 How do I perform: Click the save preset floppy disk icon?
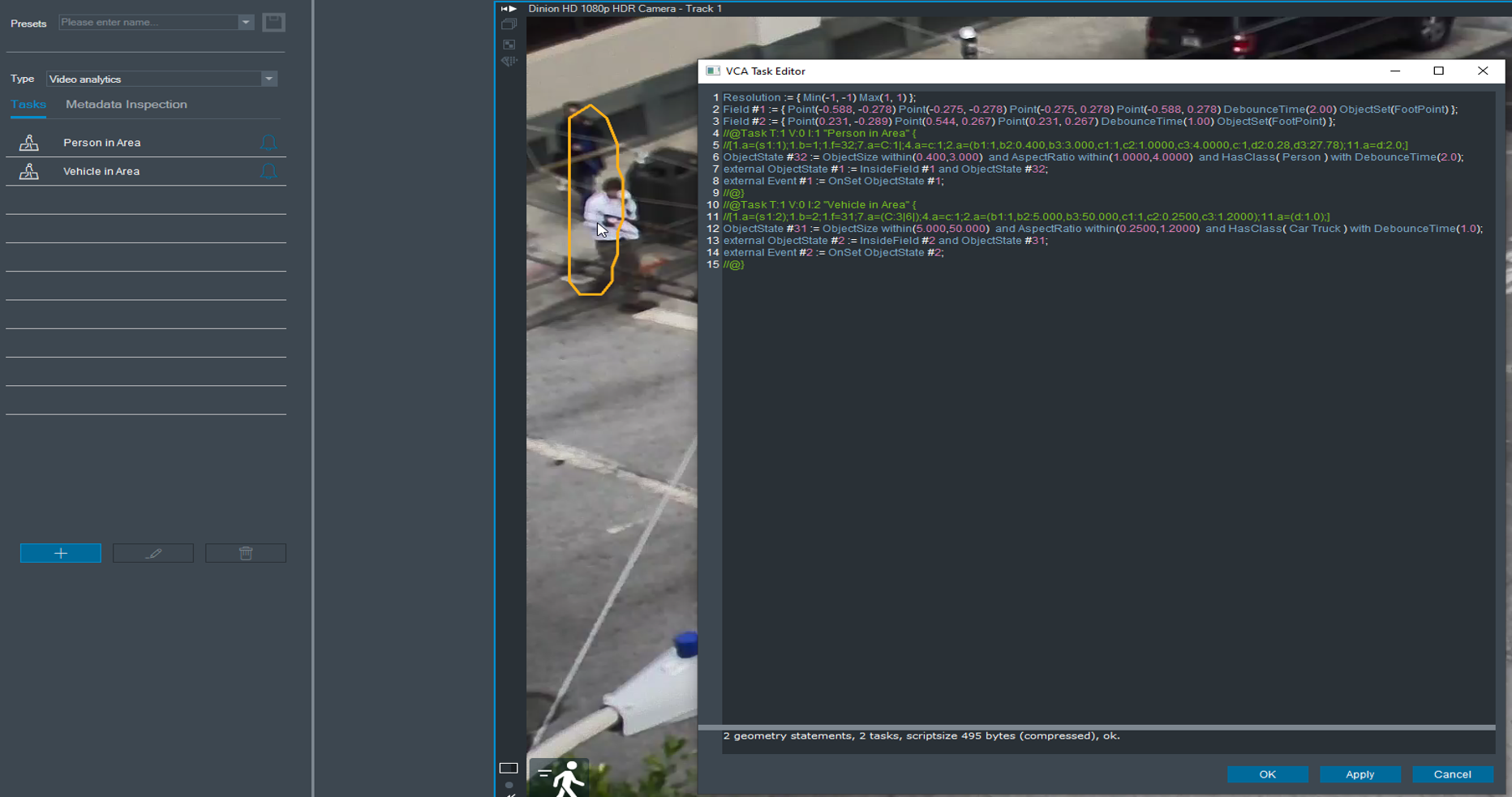(273, 23)
